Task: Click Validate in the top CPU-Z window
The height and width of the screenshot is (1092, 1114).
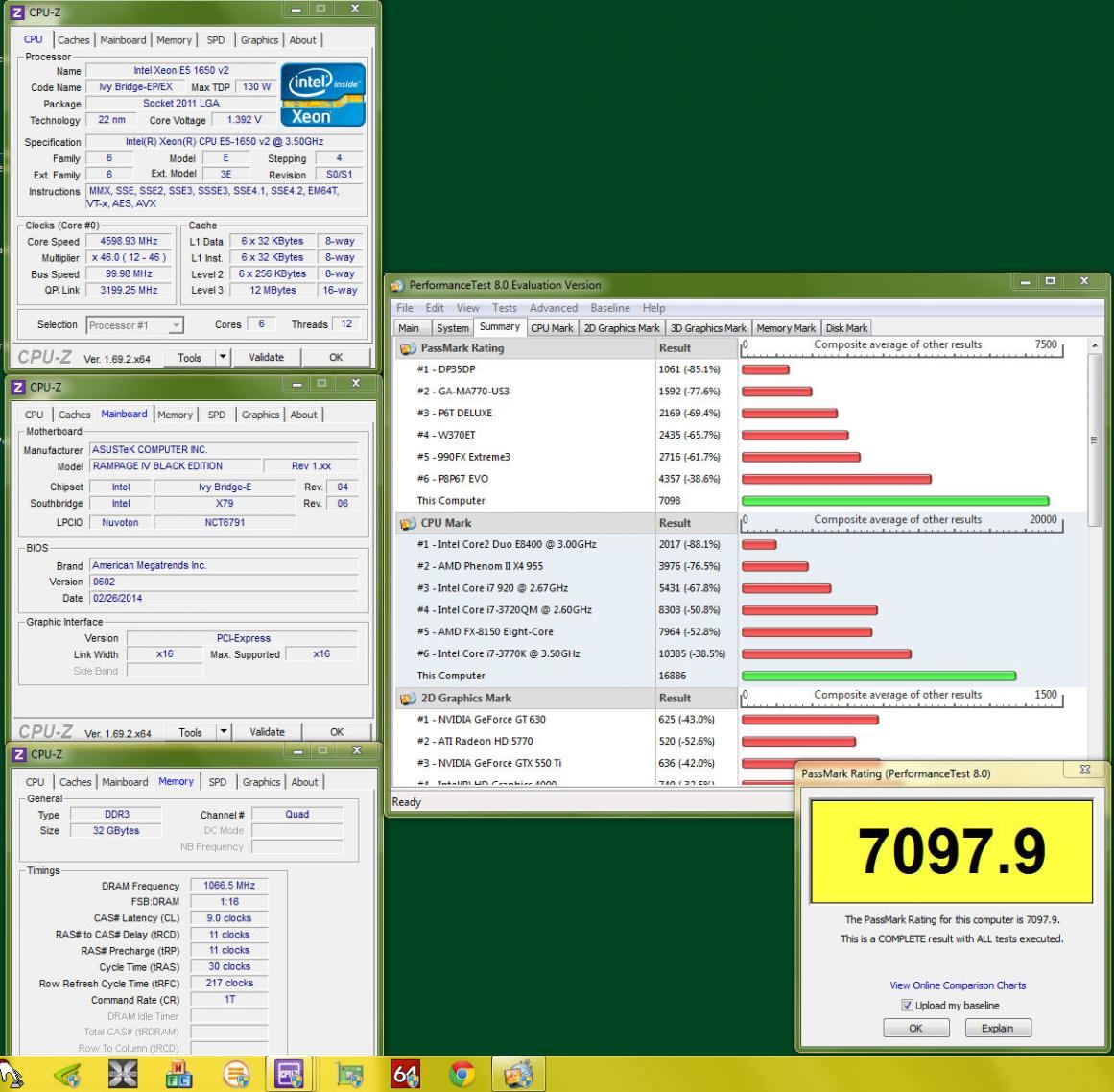Action: 267,357
